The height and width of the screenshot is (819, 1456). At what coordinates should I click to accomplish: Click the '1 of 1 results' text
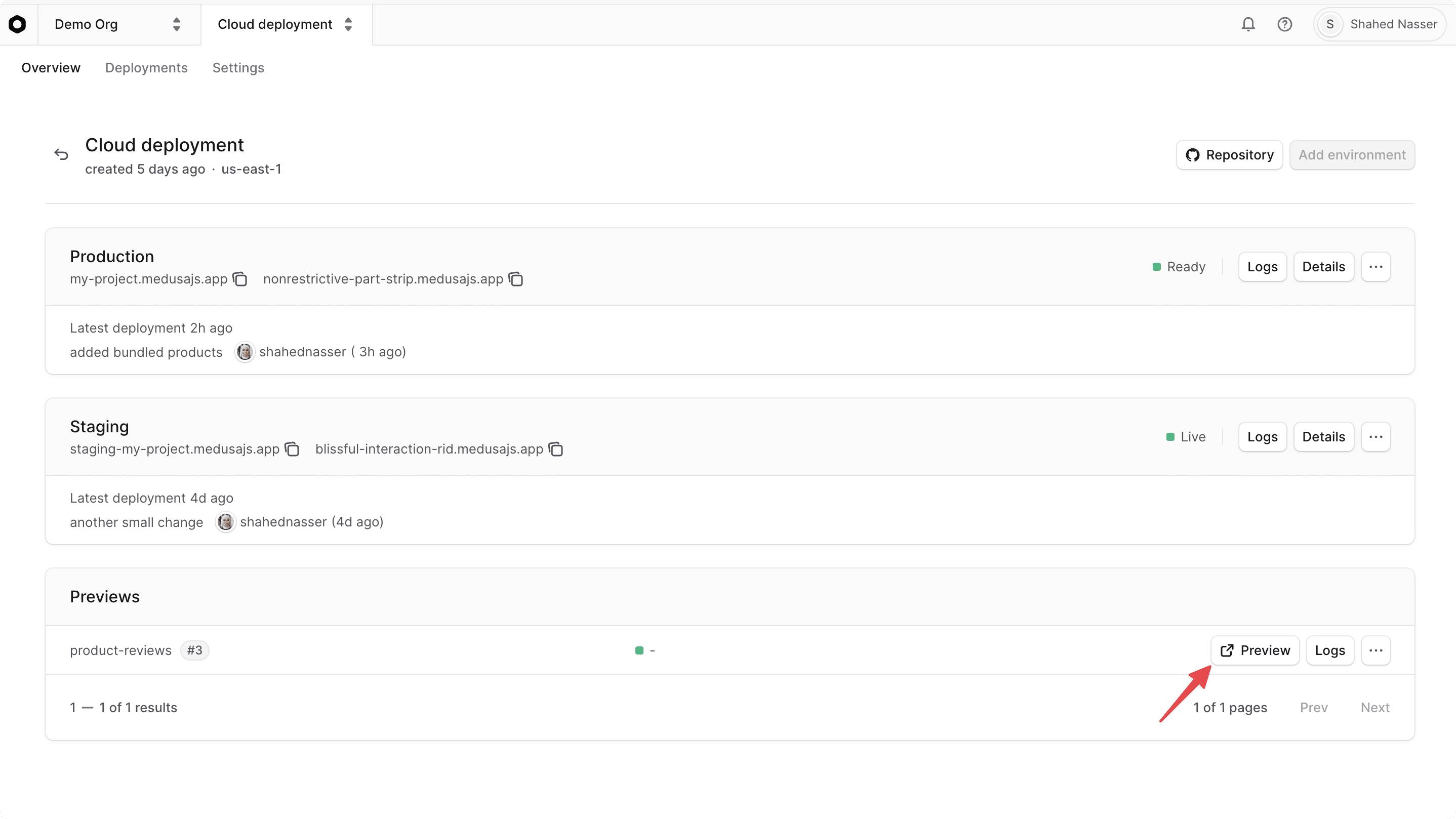coord(138,708)
